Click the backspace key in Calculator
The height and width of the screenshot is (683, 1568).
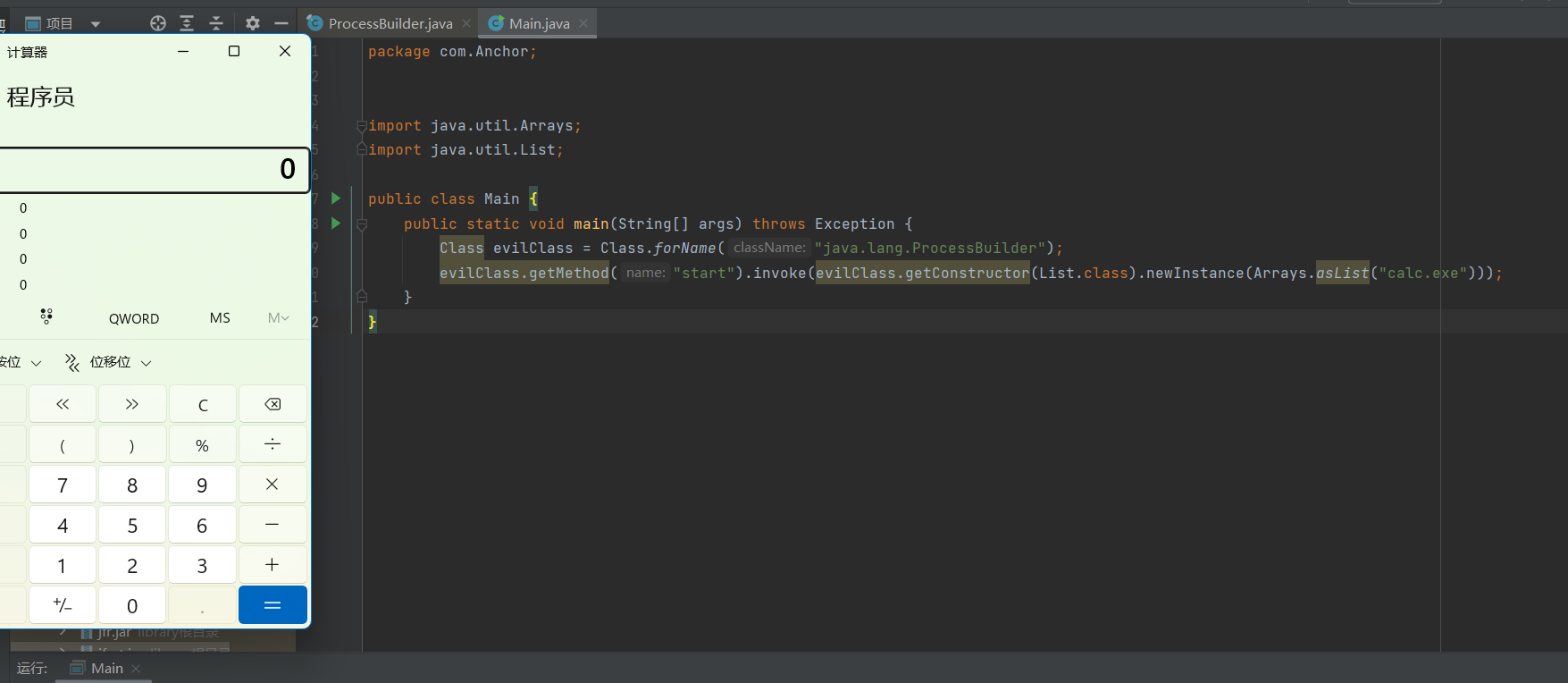tap(273, 404)
